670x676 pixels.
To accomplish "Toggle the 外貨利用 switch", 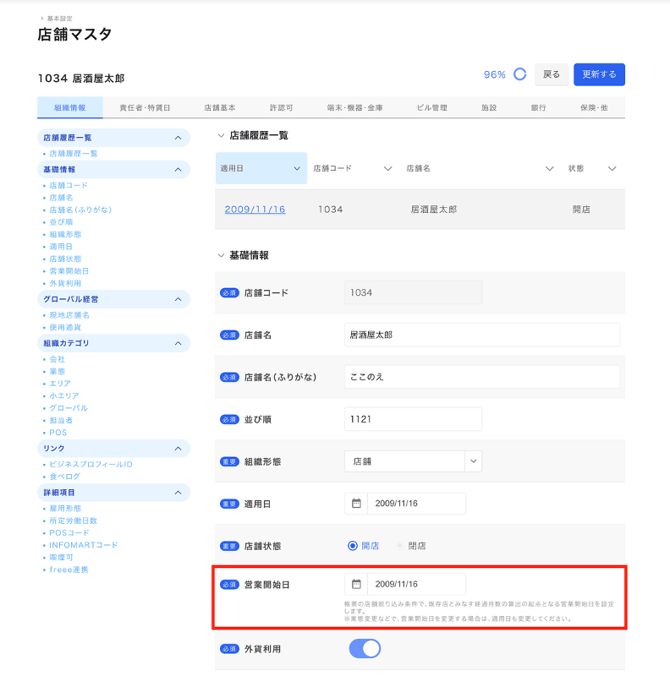I will pos(365,649).
